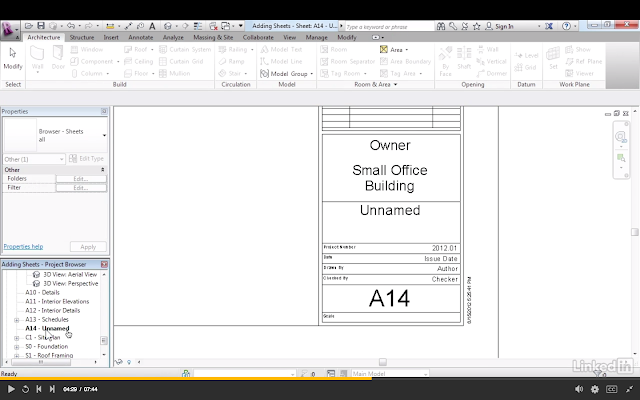Switch to the Insert ribbon tab
The width and height of the screenshot is (640, 400).
[111, 37]
